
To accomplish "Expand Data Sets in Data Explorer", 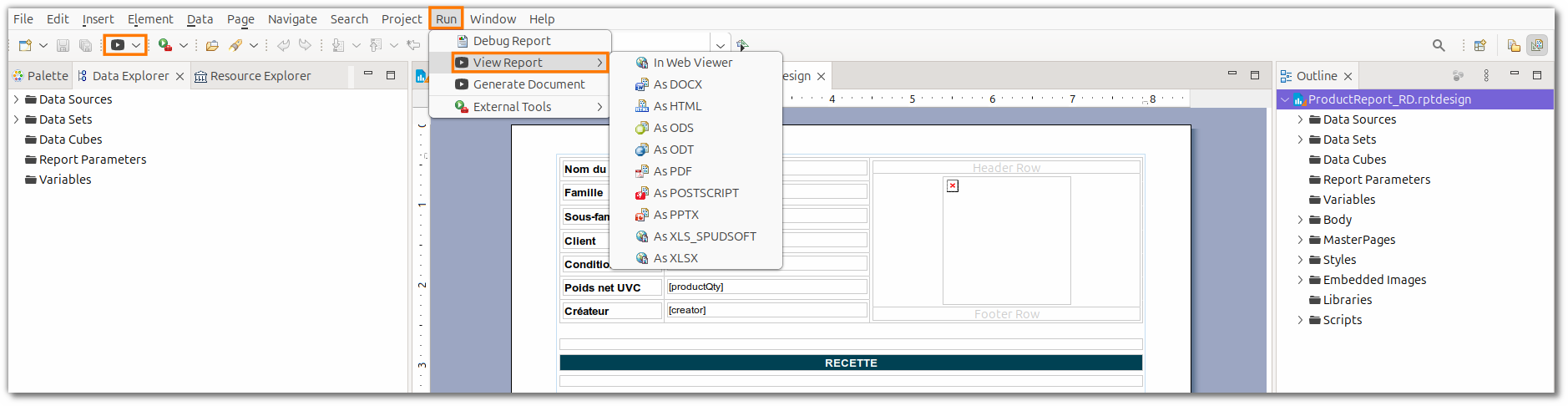I will (x=16, y=119).
